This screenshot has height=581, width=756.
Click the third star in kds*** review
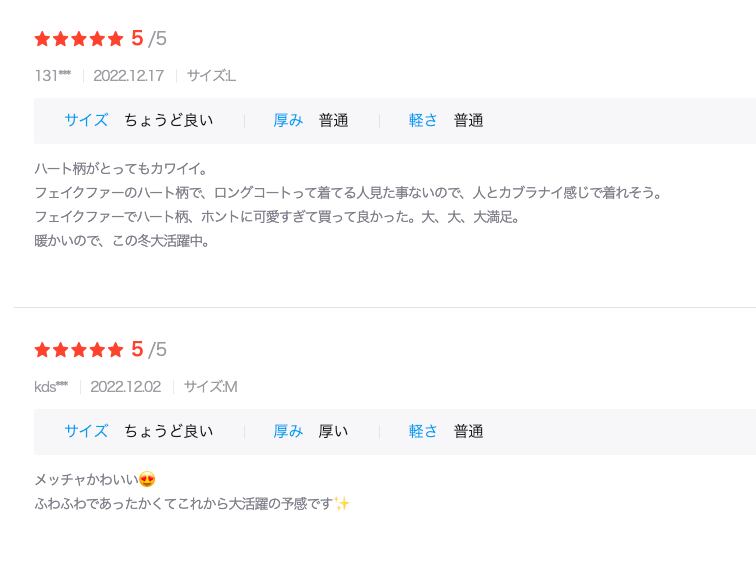[x=79, y=350]
